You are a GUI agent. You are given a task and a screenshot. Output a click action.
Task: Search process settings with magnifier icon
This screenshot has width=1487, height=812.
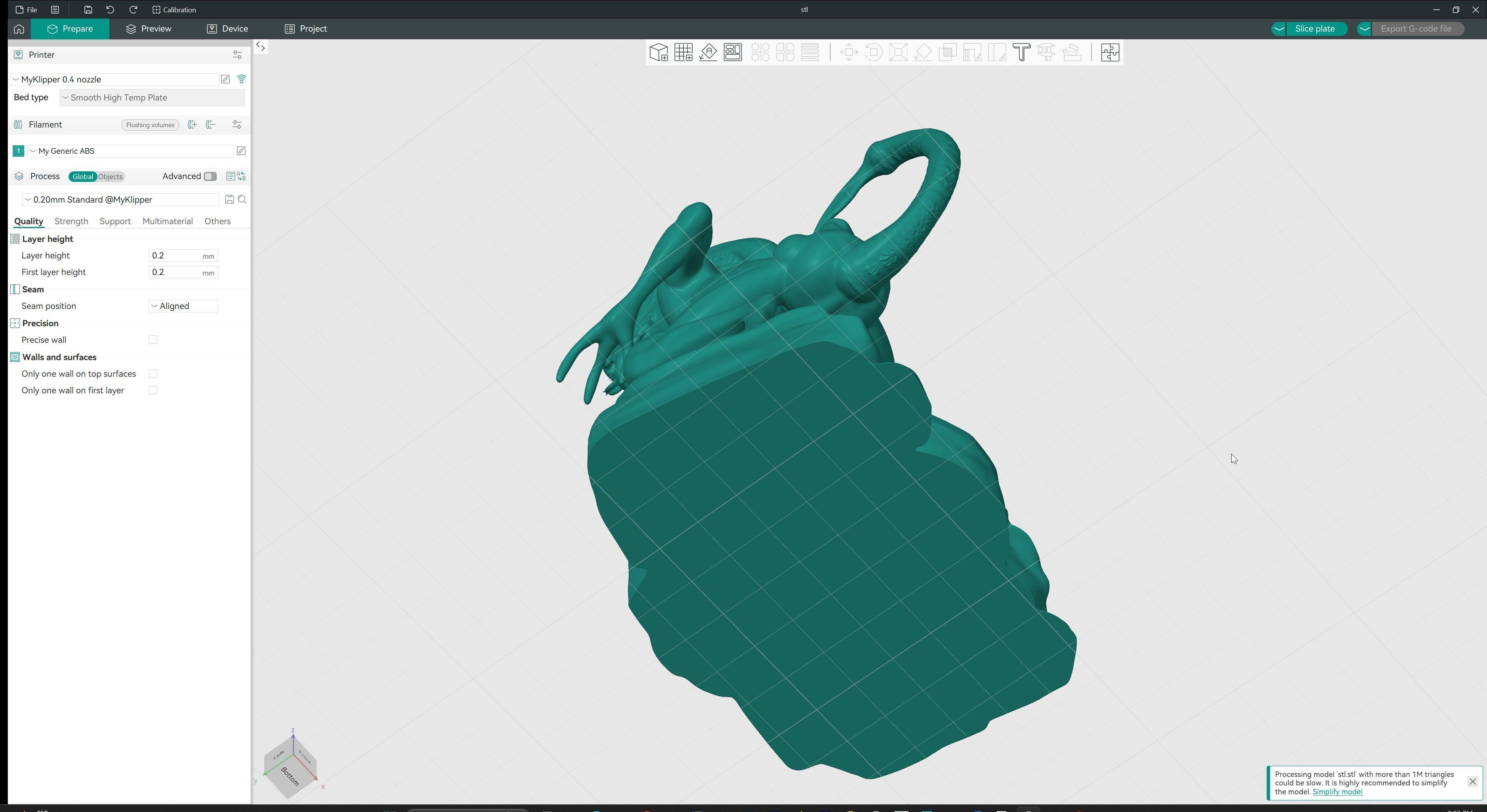242,200
